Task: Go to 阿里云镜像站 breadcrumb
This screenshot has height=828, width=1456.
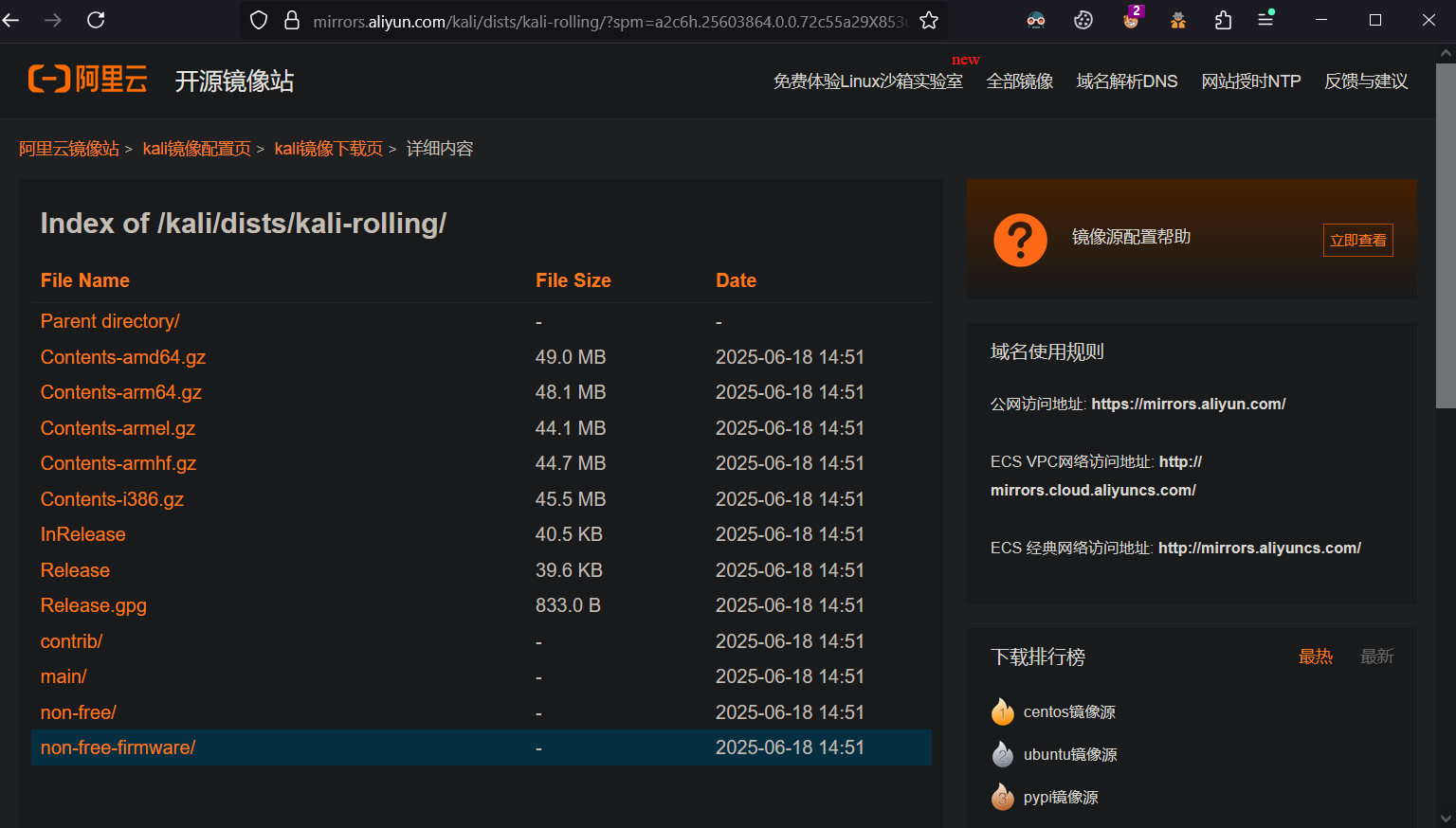Action: tap(69, 149)
